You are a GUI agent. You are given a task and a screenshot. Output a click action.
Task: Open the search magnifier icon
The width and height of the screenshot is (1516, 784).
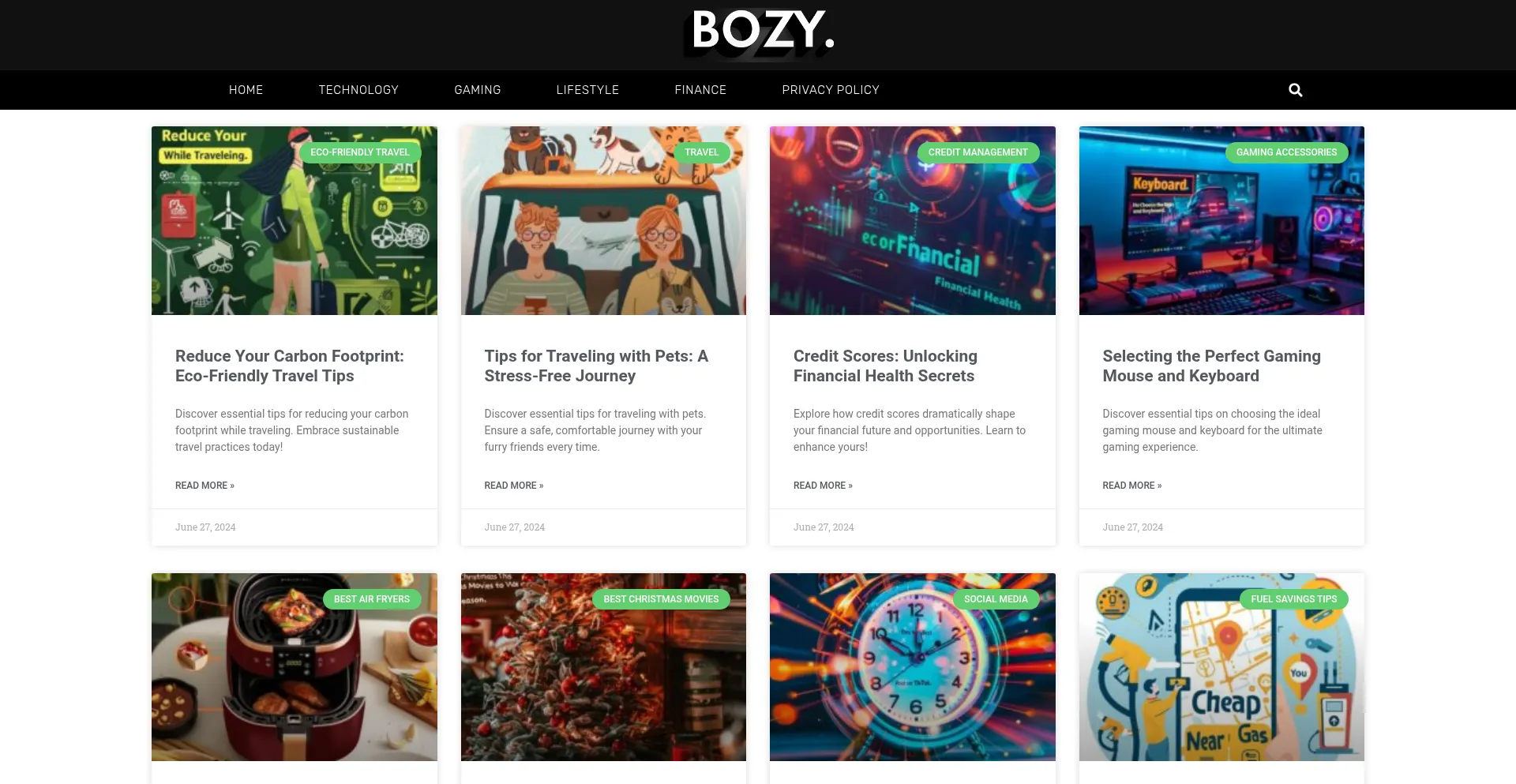[x=1295, y=90]
